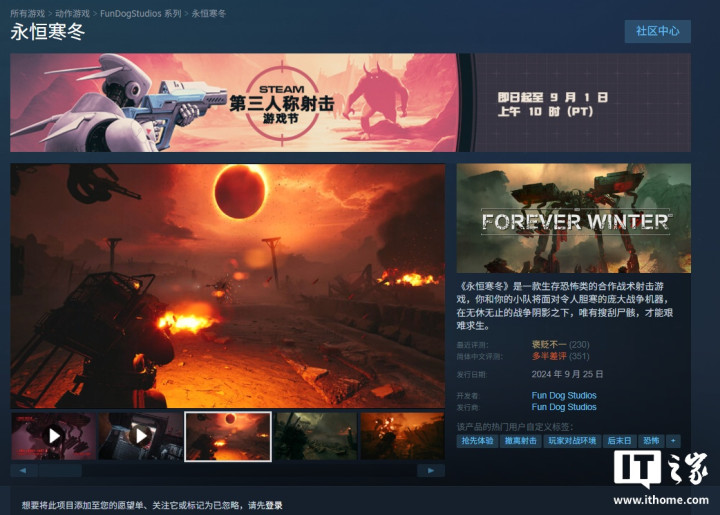Click the main eclipse screenshot
720x515 pixels.
(x=228, y=285)
